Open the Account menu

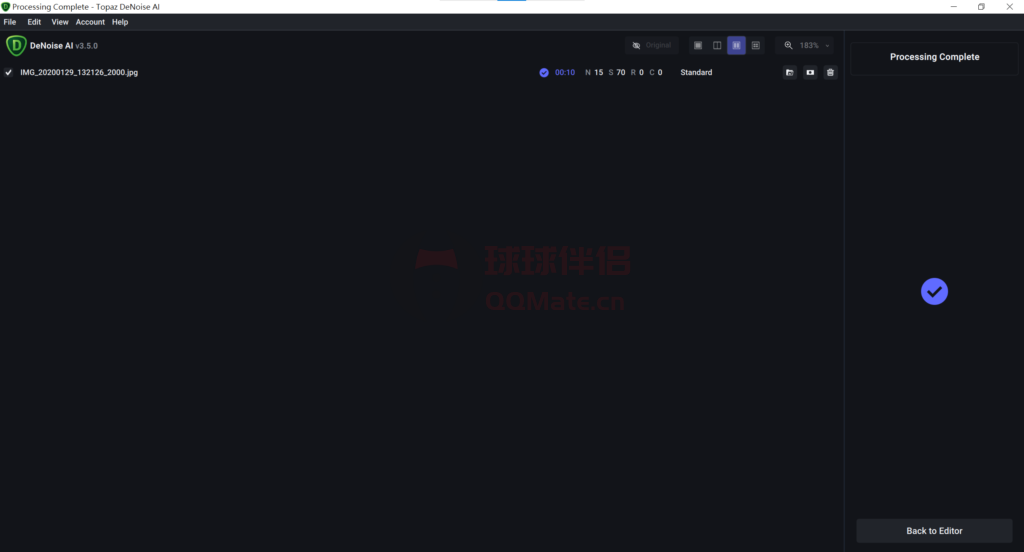point(90,22)
